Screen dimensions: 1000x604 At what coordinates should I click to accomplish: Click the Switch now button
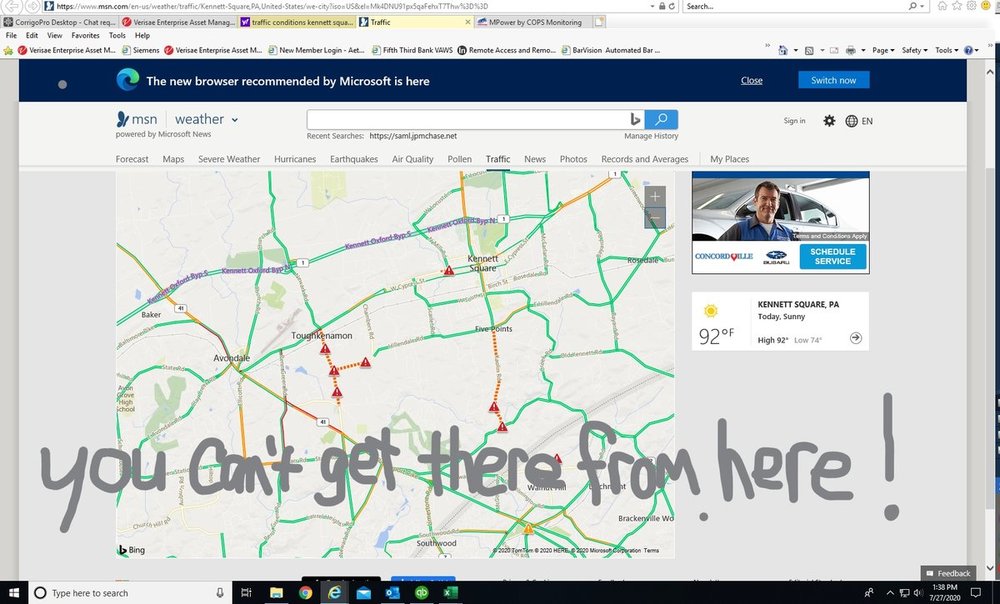[834, 80]
